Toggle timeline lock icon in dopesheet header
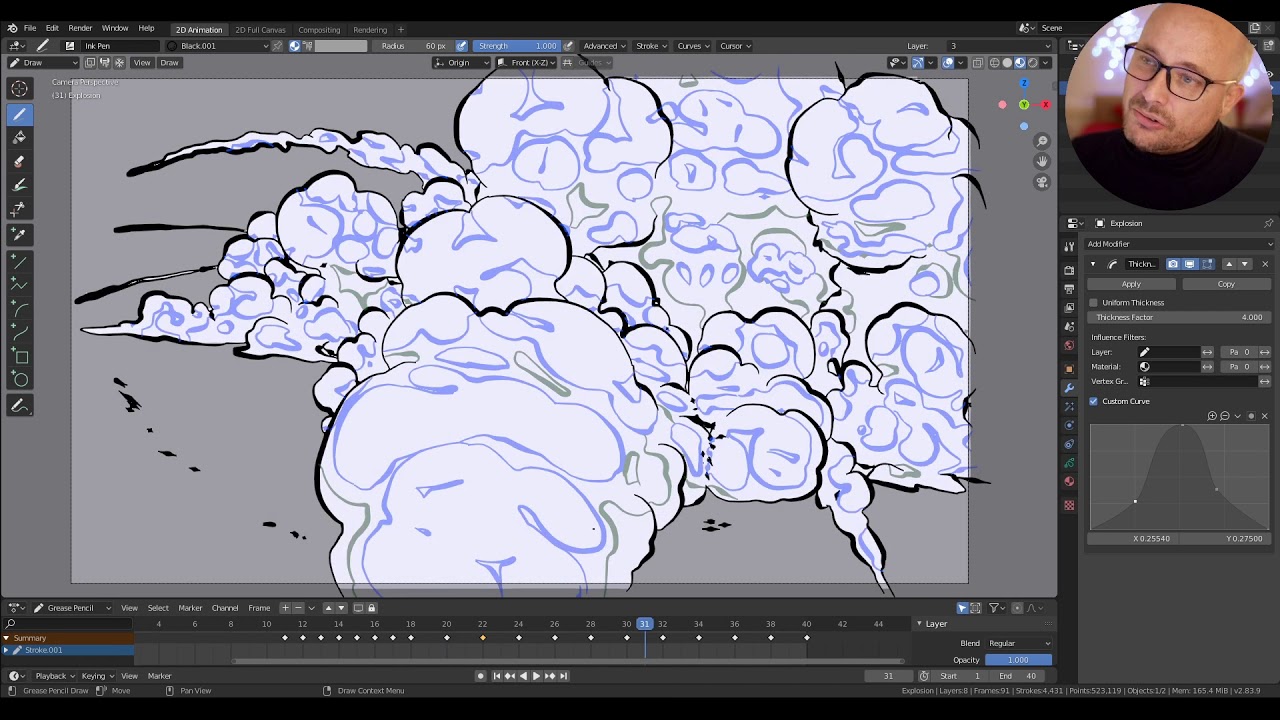The width and height of the screenshot is (1280, 720). click(x=371, y=608)
